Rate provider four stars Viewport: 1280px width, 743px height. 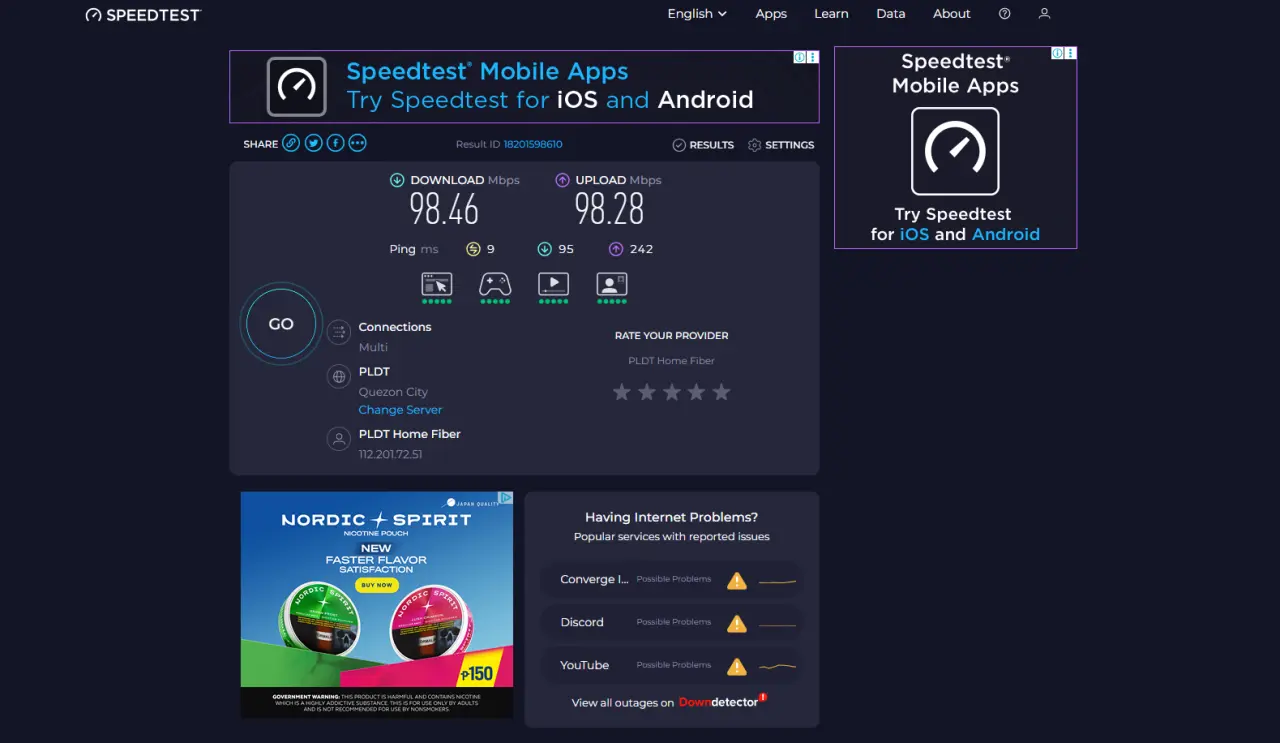point(696,392)
